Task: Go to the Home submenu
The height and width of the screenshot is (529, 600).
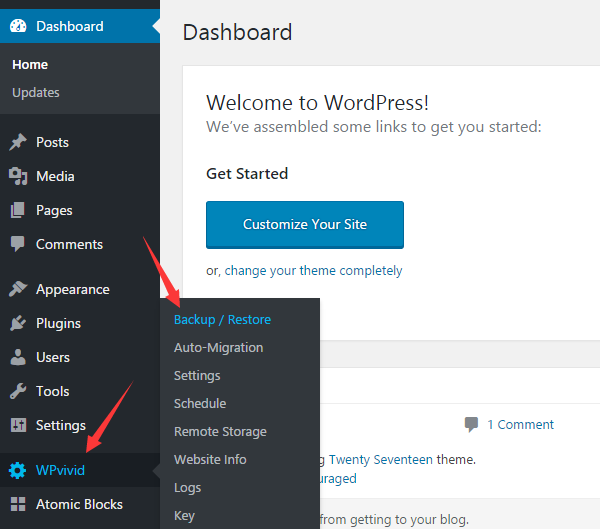Action: tap(30, 65)
